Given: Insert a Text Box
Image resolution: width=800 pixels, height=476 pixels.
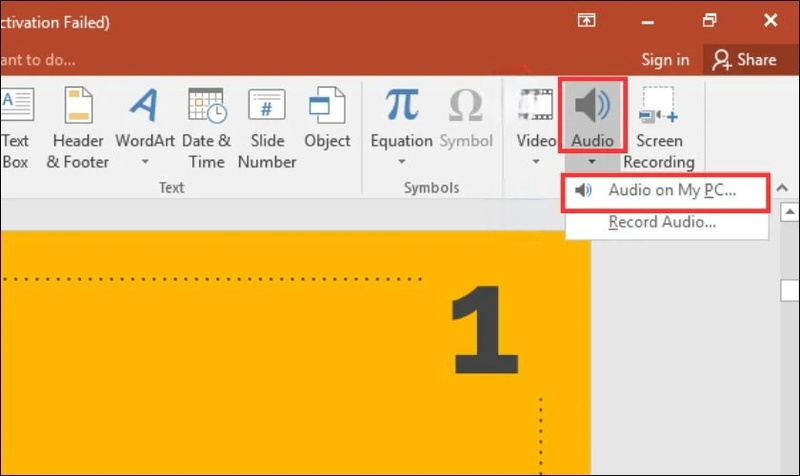Looking at the screenshot, I should click(17, 128).
